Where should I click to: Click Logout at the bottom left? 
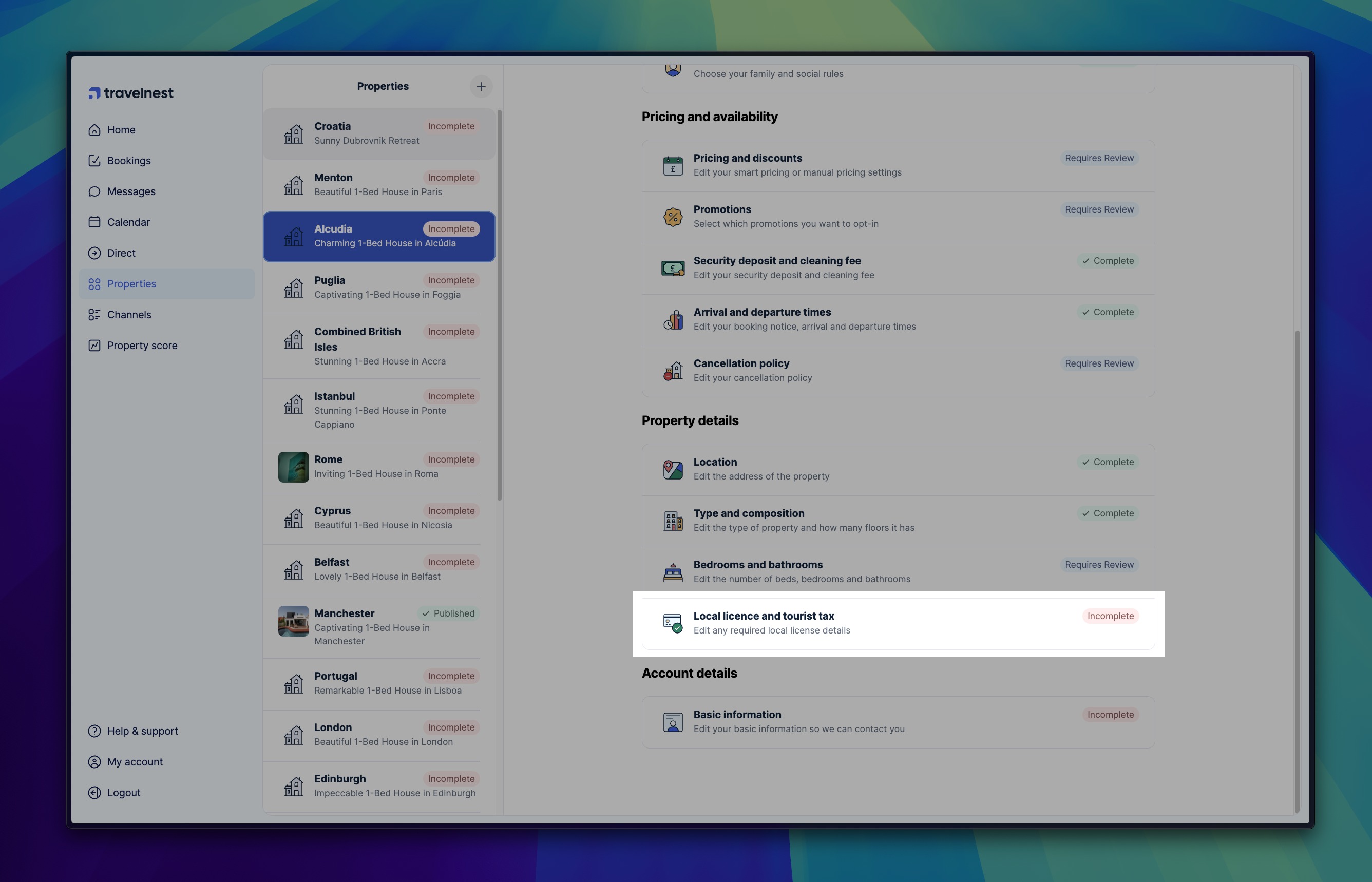(x=123, y=793)
